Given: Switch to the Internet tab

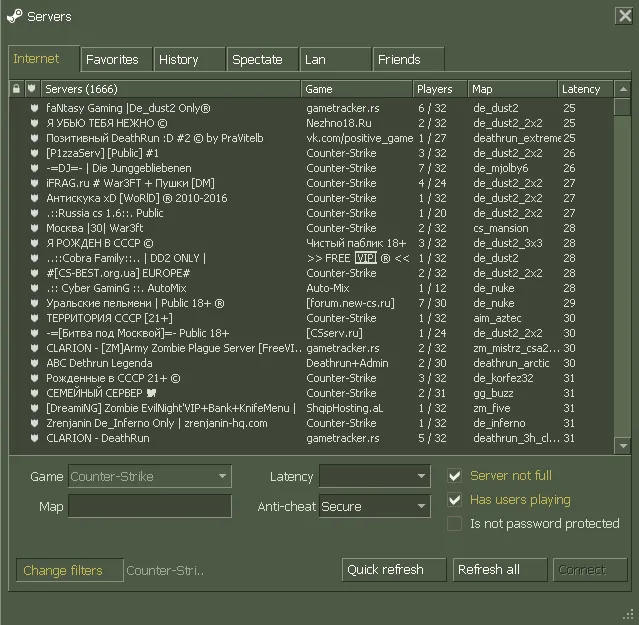Looking at the screenshot, I should point(44,59).
